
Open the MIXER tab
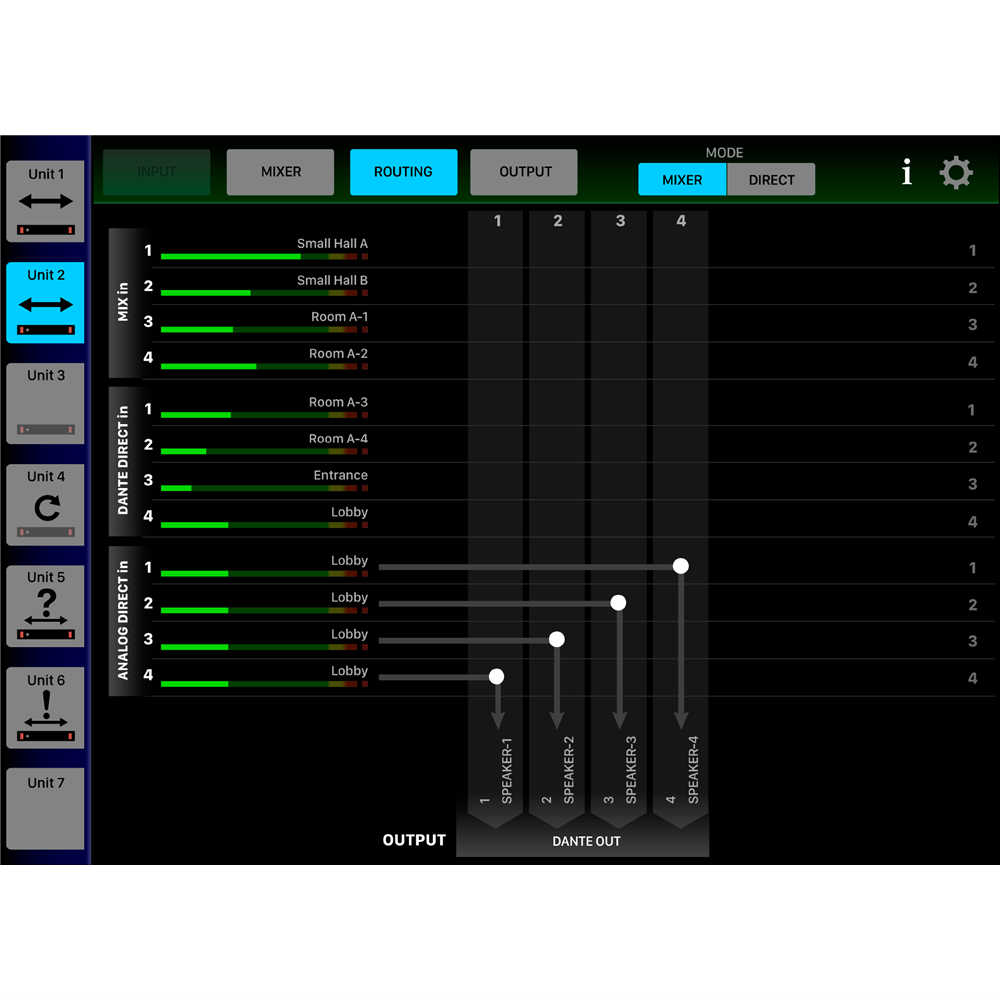tap(281, 172)
